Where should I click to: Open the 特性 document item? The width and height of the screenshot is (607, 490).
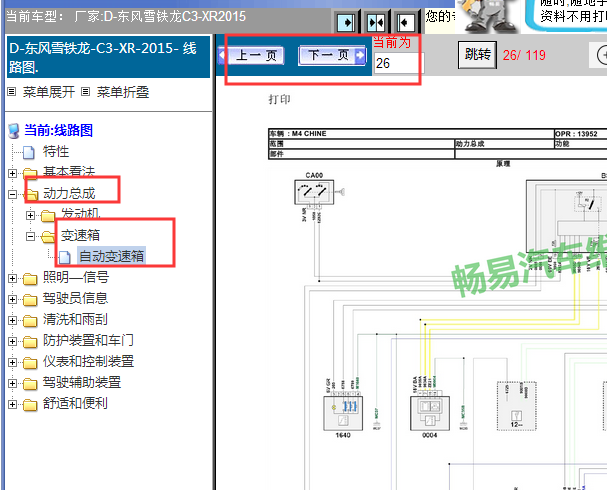pyautogui.click(x=56, y=151)
